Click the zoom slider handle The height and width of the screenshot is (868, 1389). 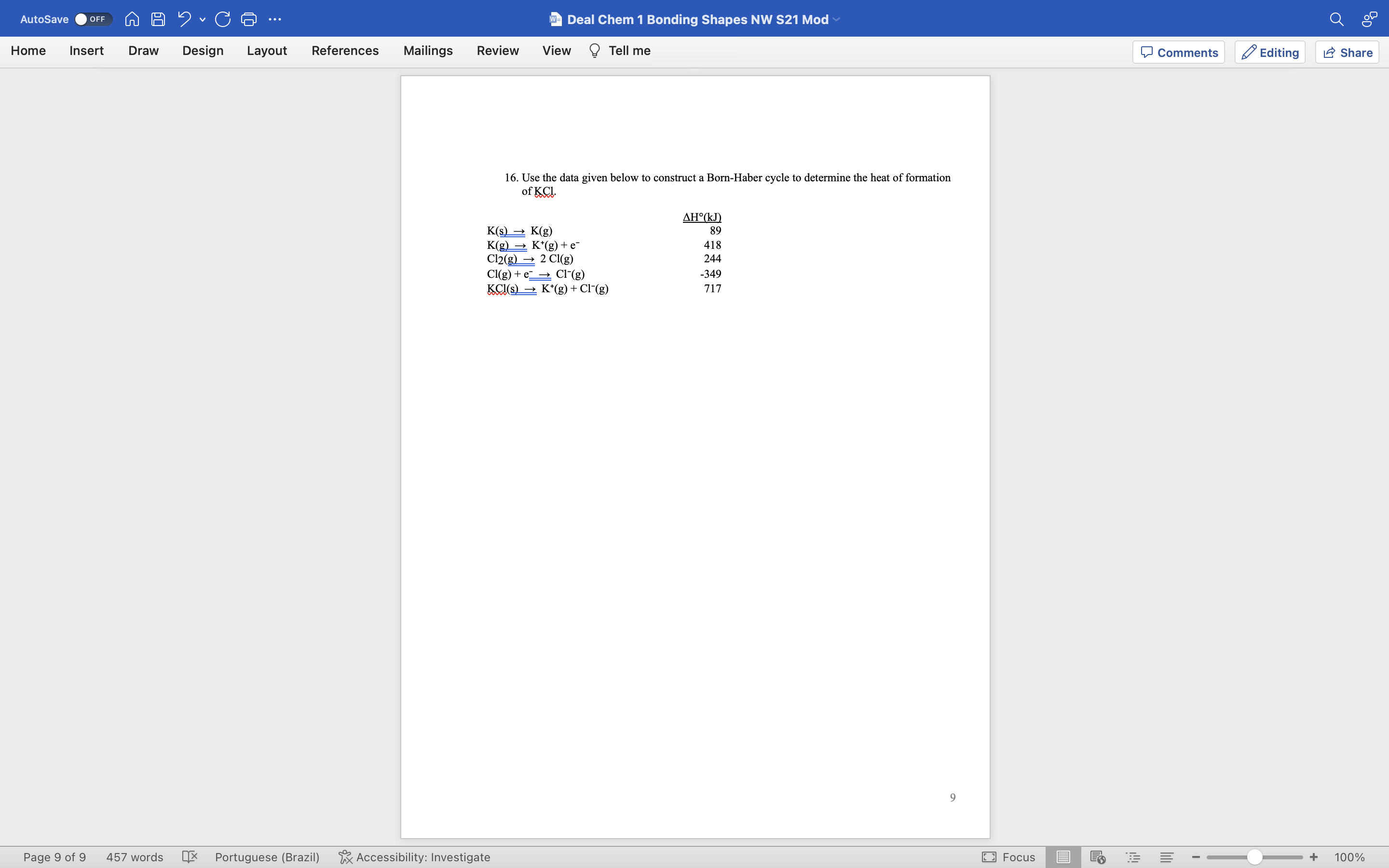point(1254,856)
